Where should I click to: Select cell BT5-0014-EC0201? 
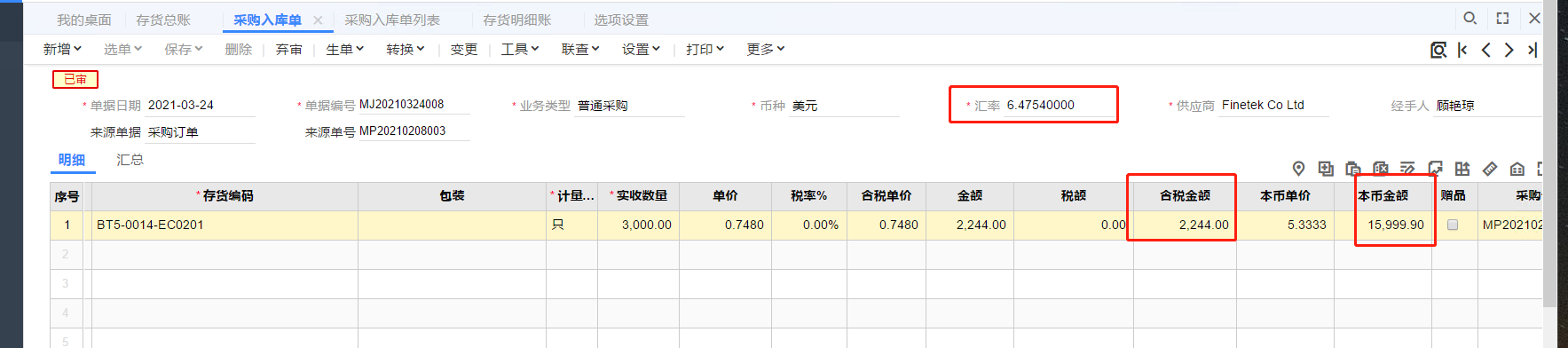pos(225,225)
